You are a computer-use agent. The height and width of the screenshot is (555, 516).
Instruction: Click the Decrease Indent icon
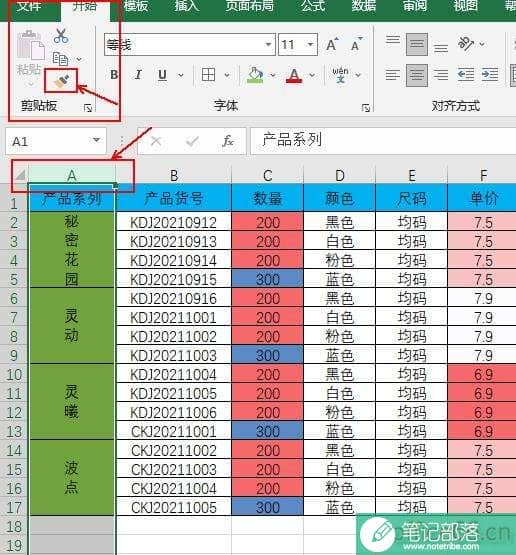coord(466,75)
